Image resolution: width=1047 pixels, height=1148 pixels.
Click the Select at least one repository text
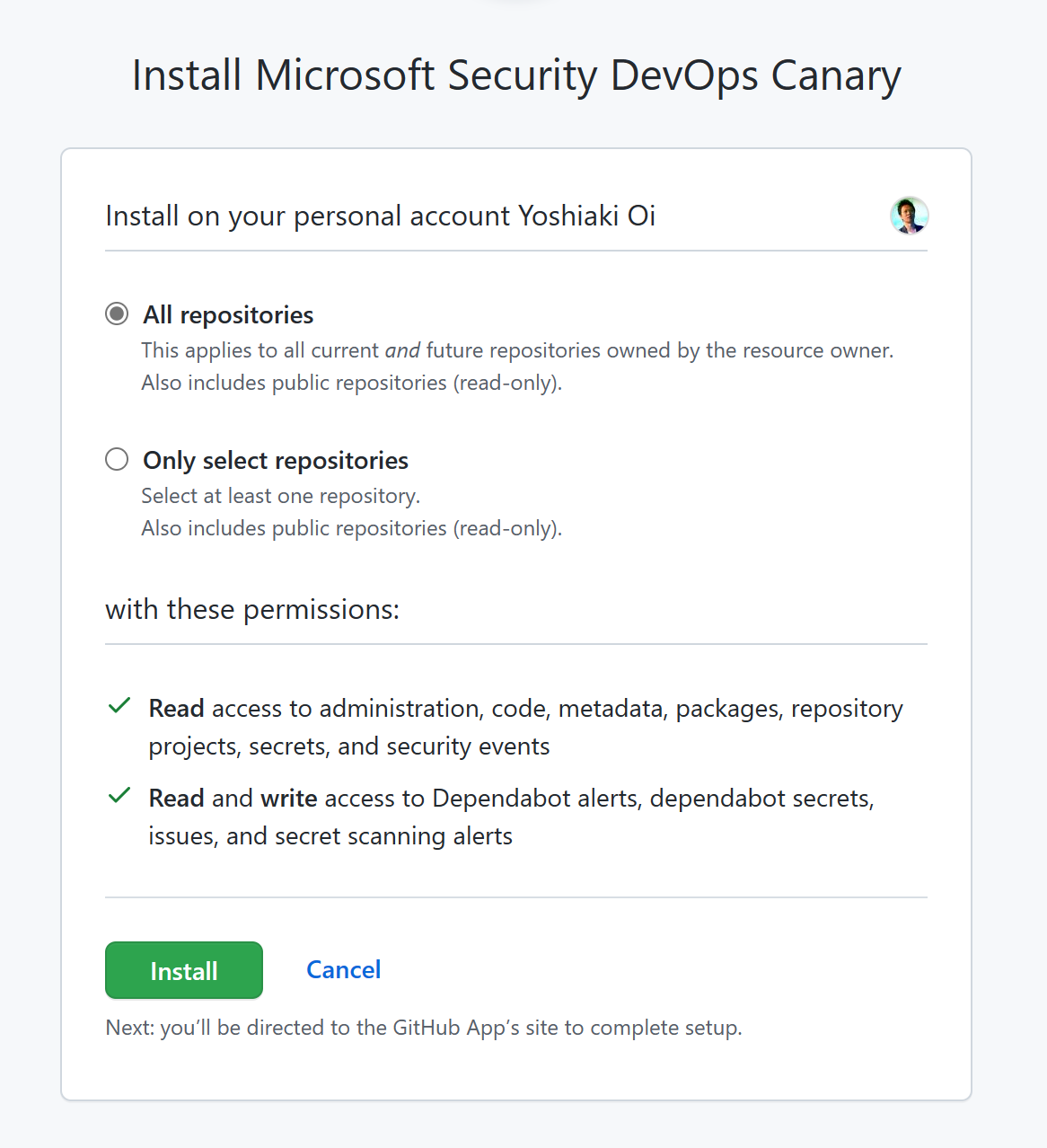click(x=279, y=495)
